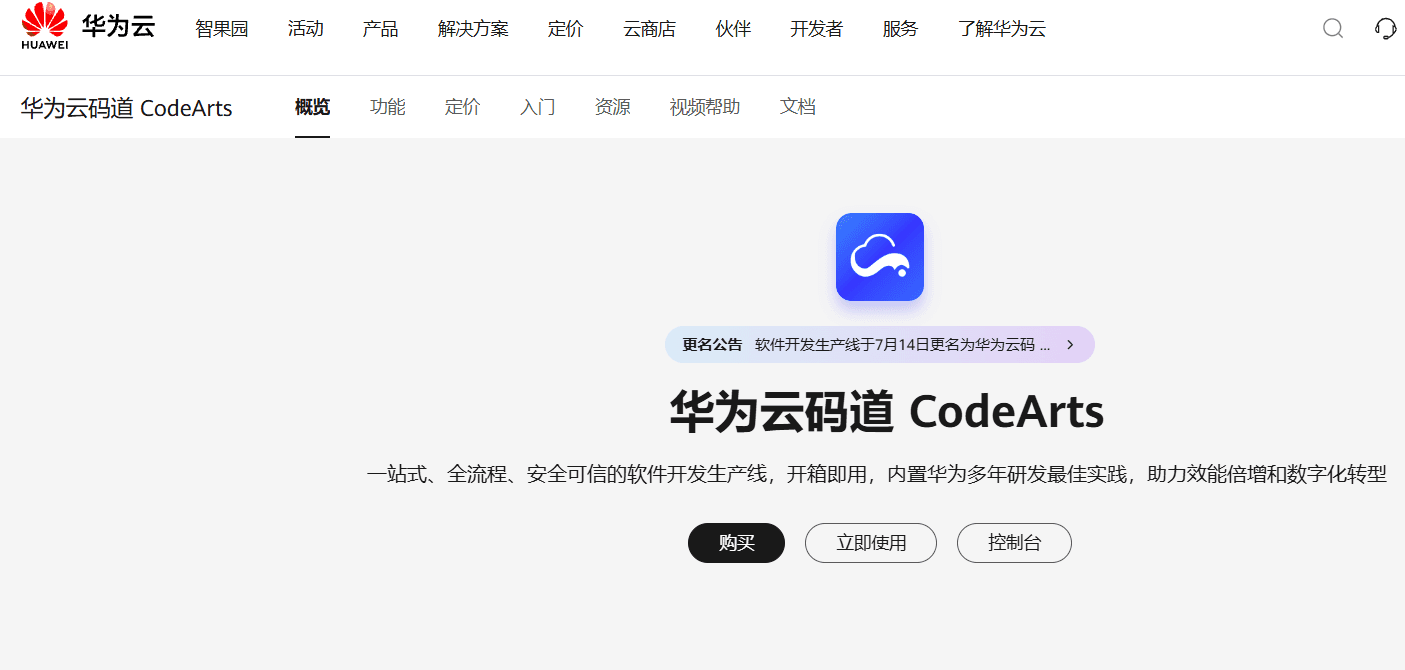Open the 伙伴 menu item
Image resolution: width=1405 pixels, height=670 pixels.
coord(733,29)
